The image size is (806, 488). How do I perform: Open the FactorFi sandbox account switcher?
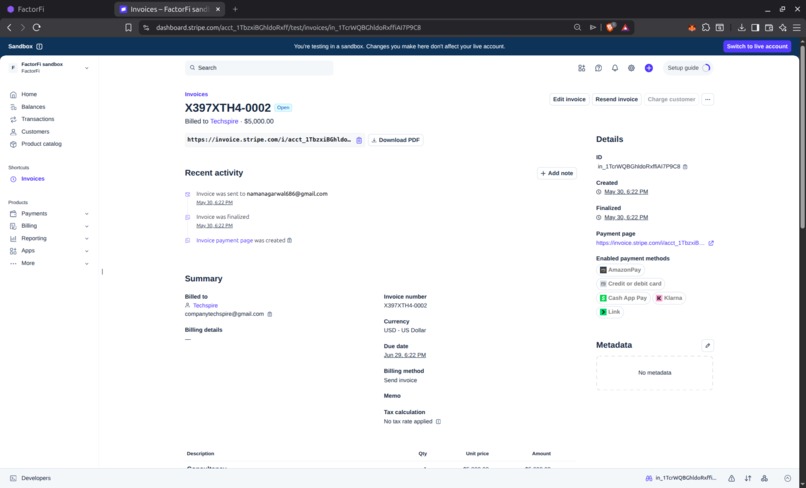pos(49,67)
